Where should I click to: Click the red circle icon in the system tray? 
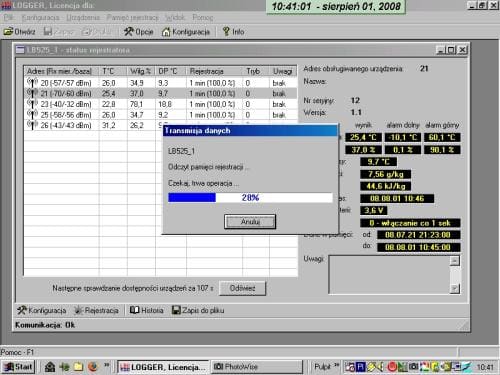(x=392, y=367)
